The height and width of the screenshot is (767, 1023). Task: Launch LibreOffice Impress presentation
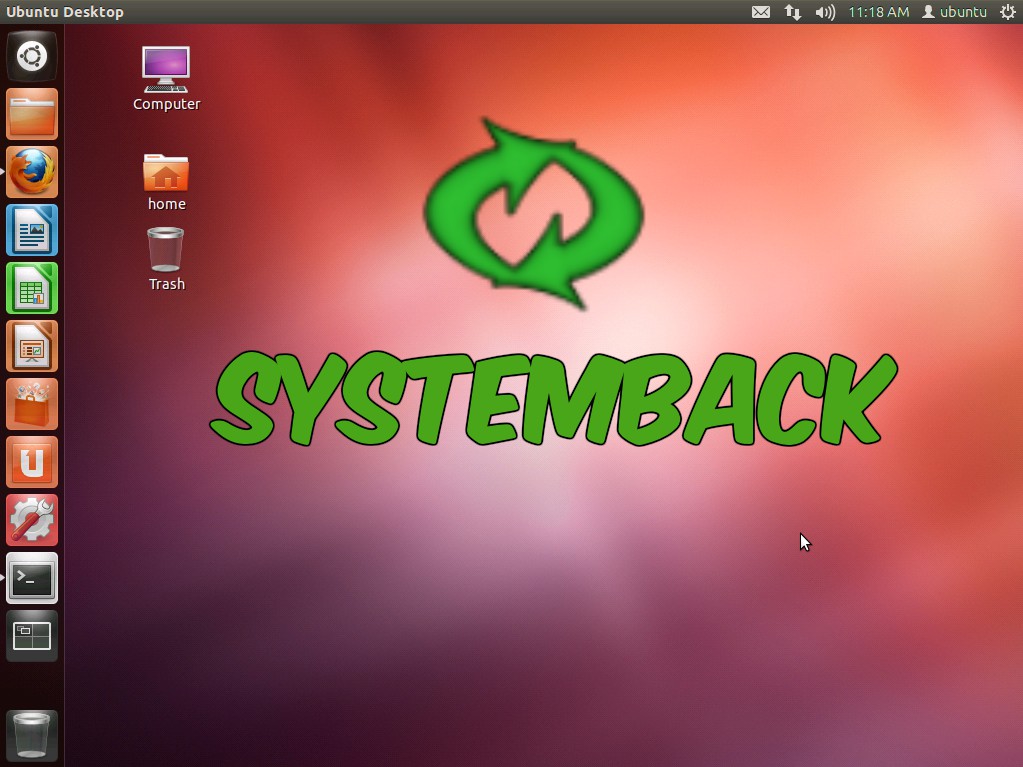tap(32, 346)
